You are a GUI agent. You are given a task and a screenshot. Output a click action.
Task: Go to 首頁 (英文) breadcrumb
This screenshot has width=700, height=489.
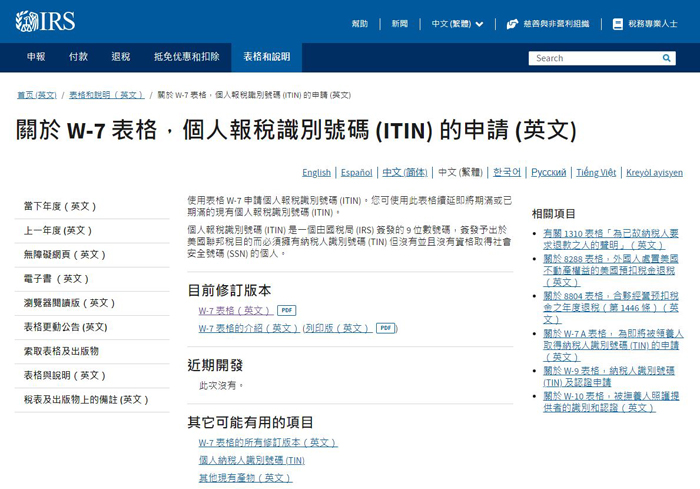coord(37,95)
